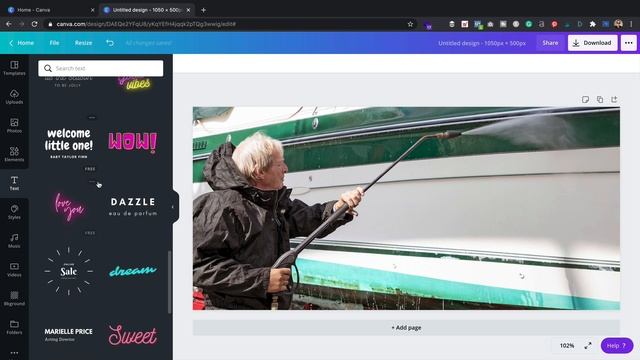Add the neon 'love you' text template
This screenshot has width=640, height=360.
pyautogui.click(x=69, y=207)
